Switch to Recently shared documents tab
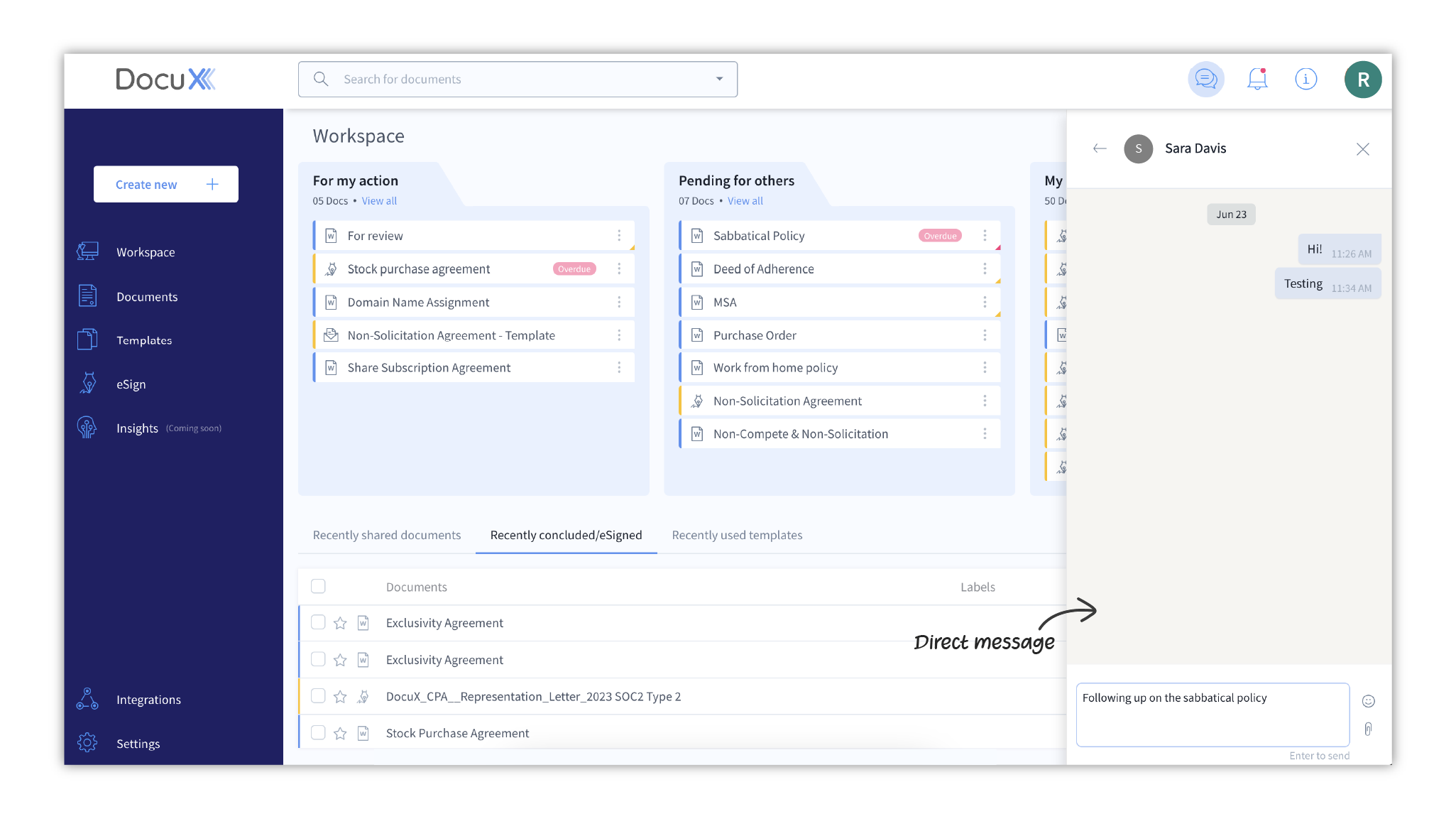This screenshot has width=1456, height=819. click(x=387, y=534)
